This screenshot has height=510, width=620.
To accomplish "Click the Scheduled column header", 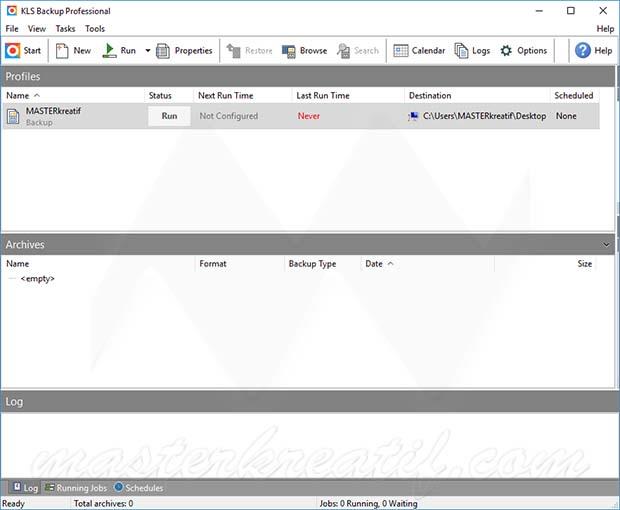I will pos(573,95).
